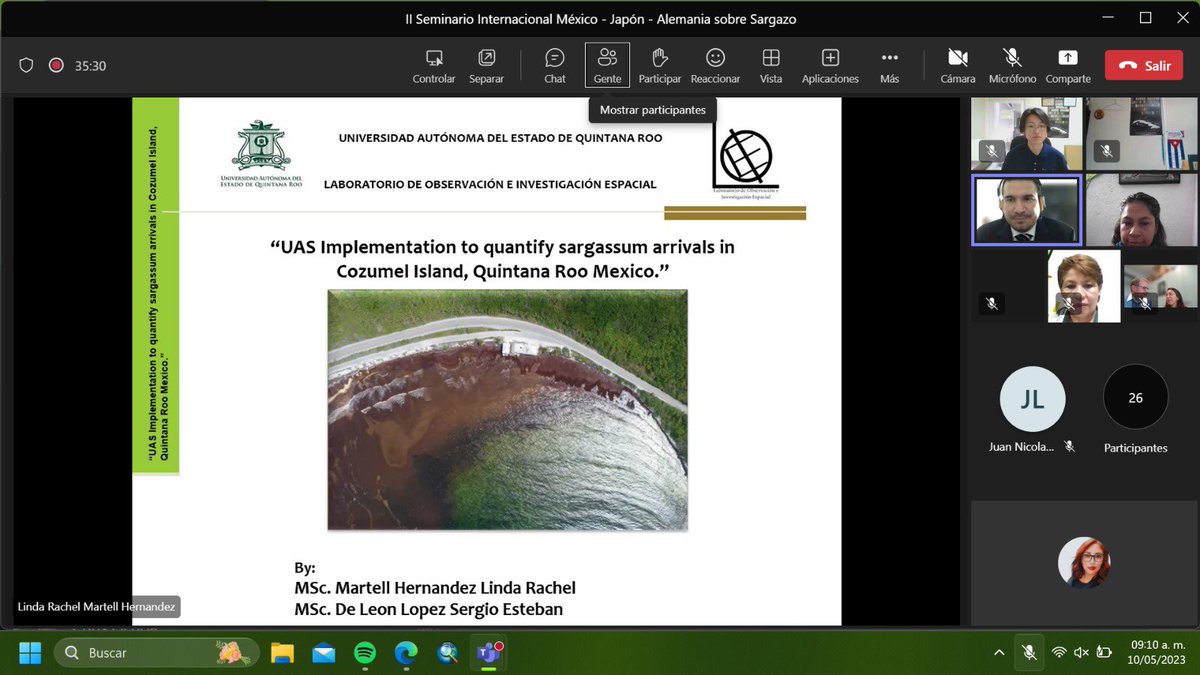This screenshot has height=675, width=1200.
Task: Select the Controlar option in the meeting toolbar
Action: click(x=433, y=65)
